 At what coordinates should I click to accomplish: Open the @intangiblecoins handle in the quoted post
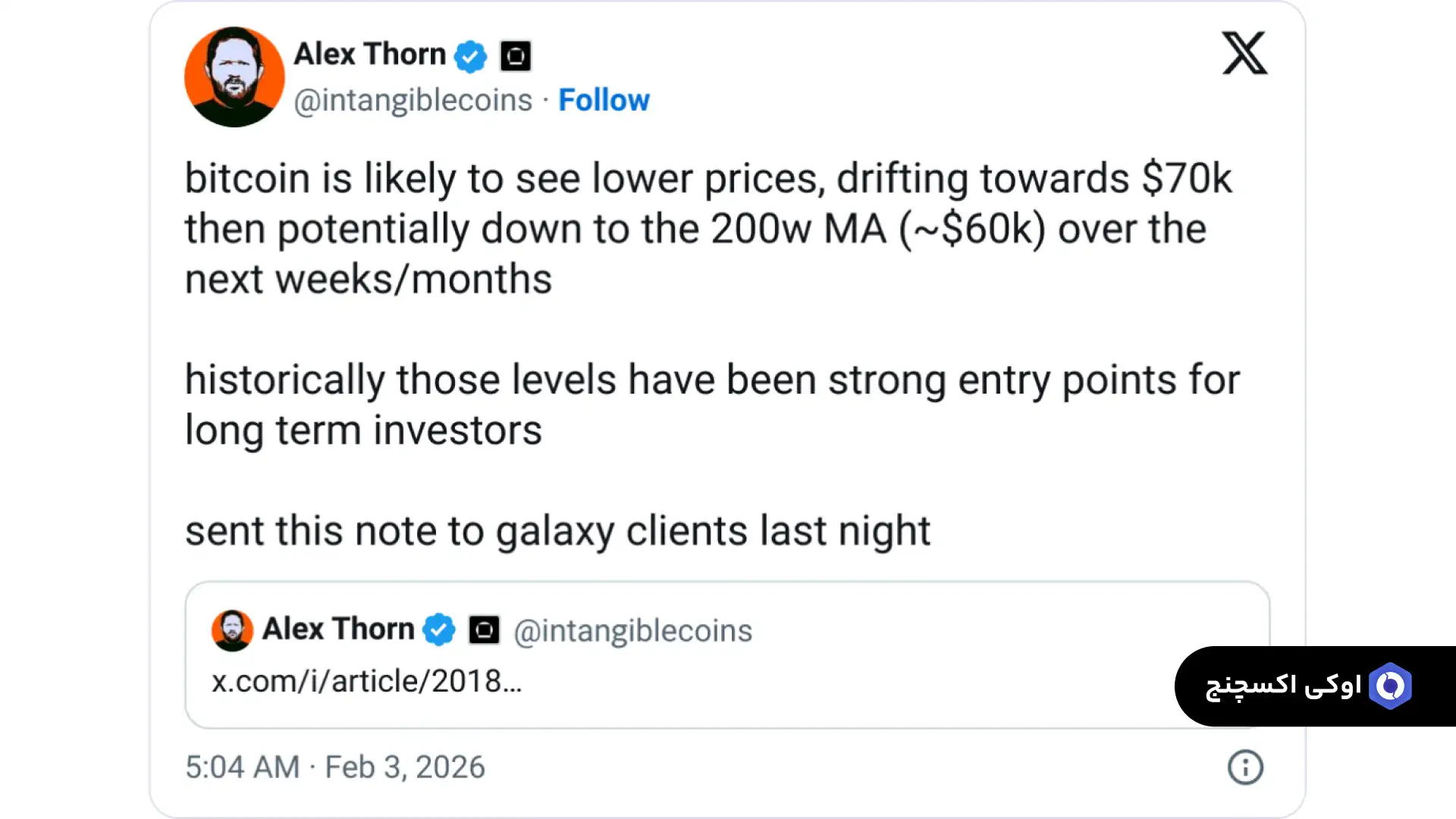(x=632, y=631)
